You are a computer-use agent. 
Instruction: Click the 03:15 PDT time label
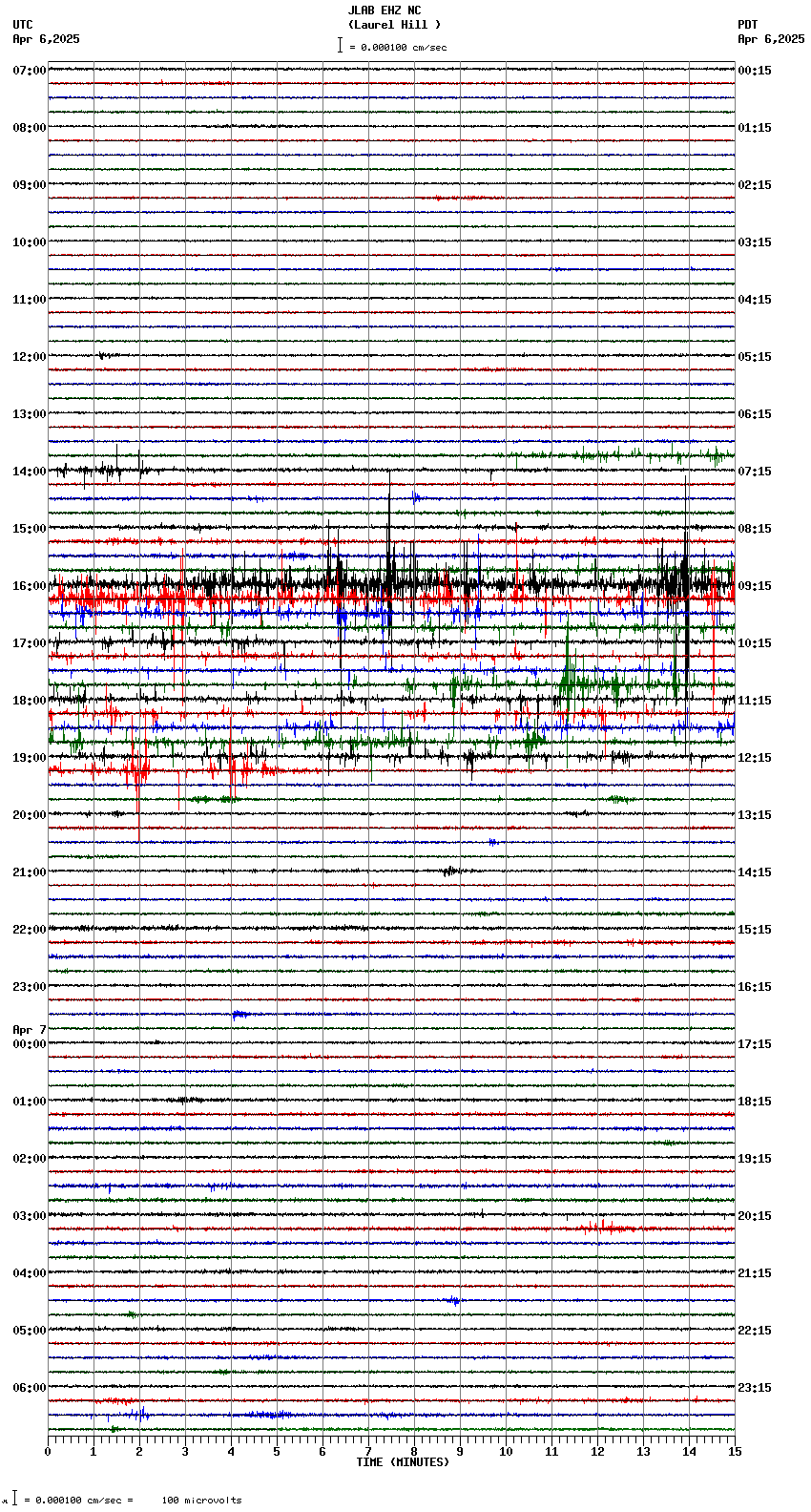point(755,242)
